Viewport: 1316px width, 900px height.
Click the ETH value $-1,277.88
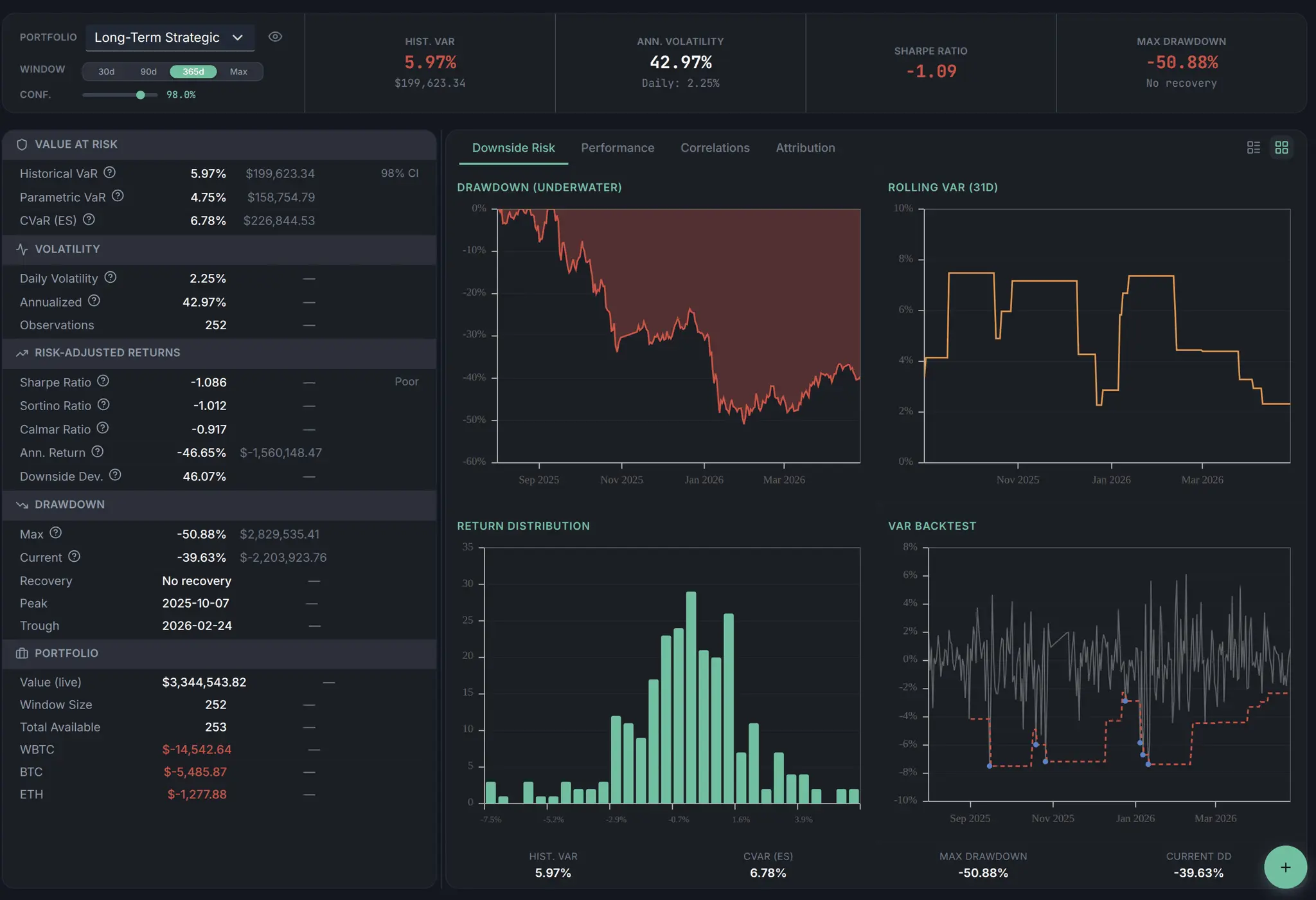click(197, 795)
